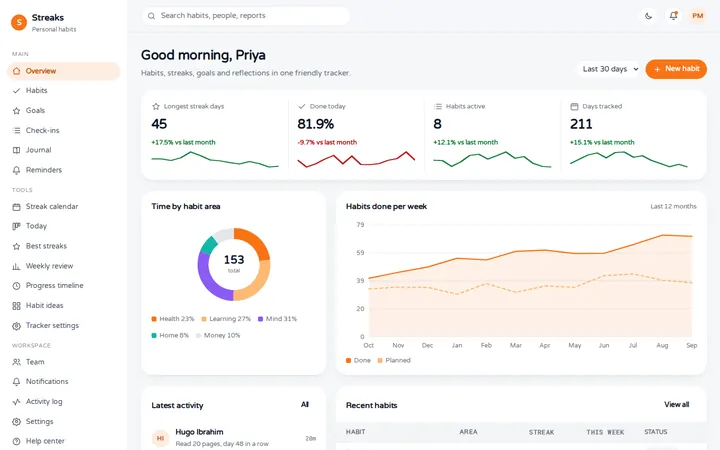Click the STATUS column header

coord(656,432)
